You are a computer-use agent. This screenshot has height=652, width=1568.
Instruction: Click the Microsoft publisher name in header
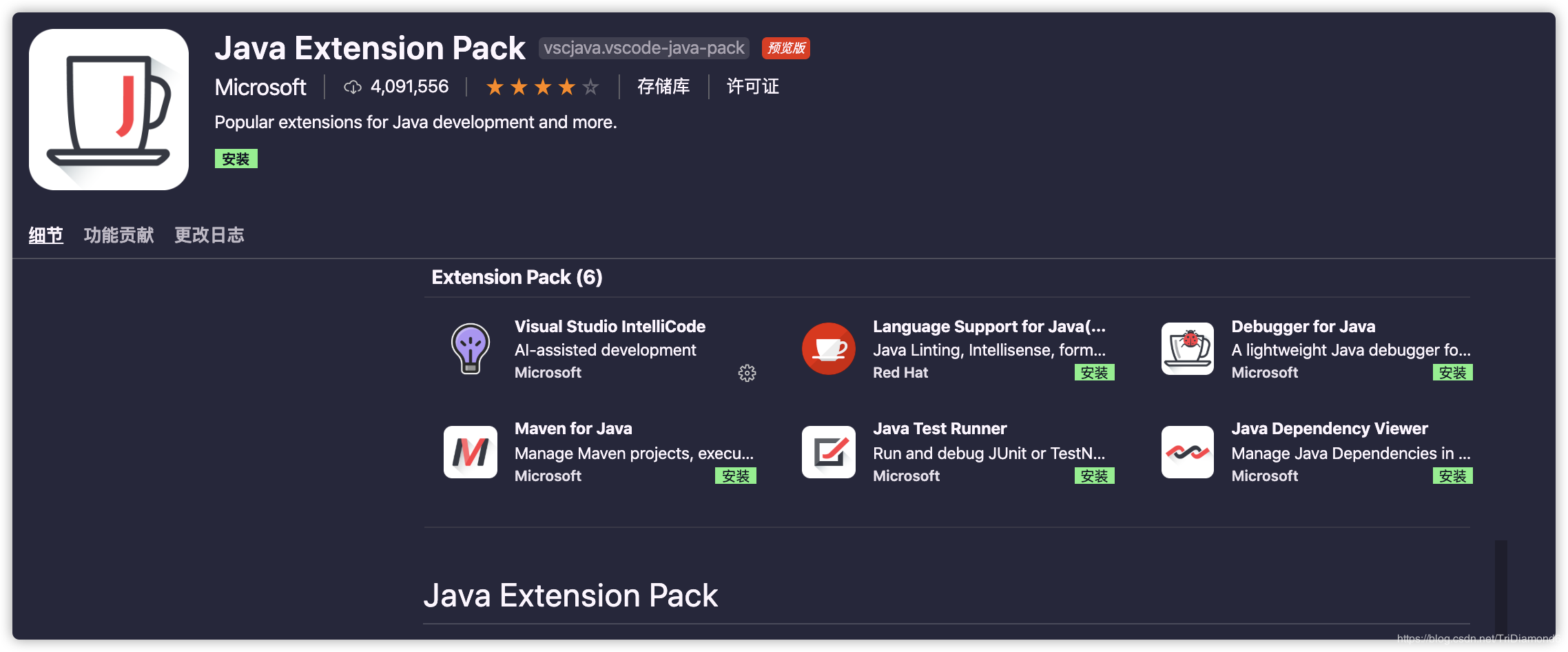click(260, 88)
